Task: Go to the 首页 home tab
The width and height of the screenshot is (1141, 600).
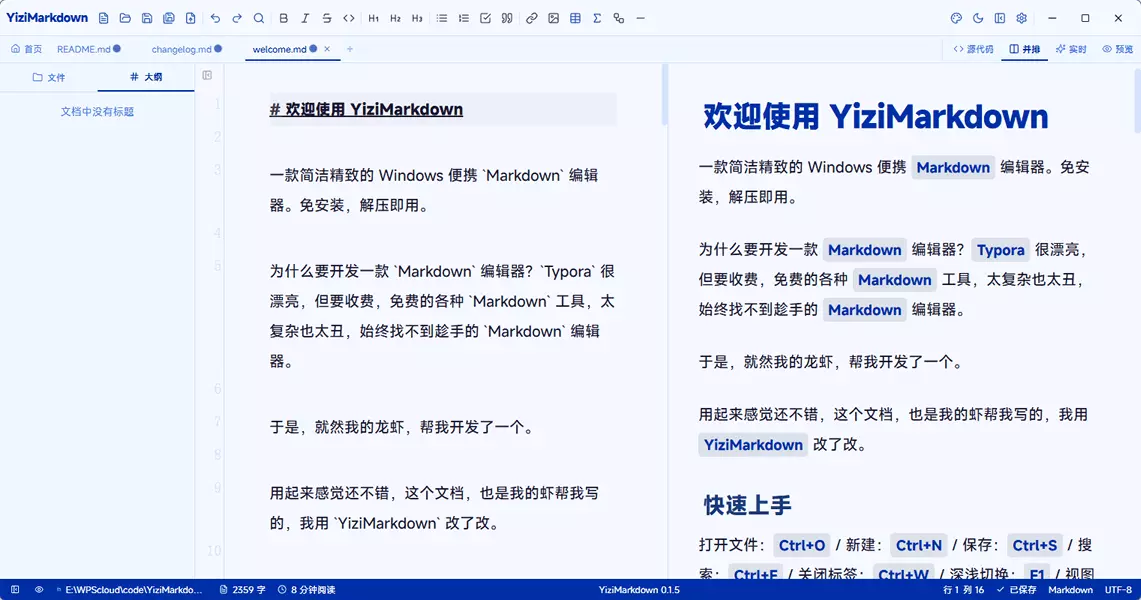Action: coord(27,49)
